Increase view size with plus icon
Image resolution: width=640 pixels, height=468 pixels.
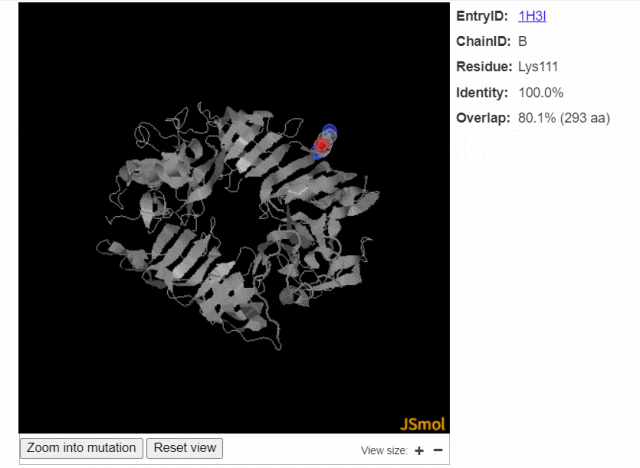pos(419,450)
